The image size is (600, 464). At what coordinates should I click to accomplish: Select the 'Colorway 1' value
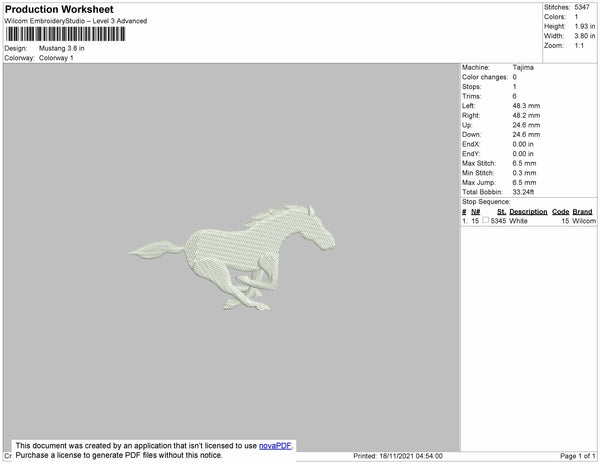pyautogui.click(x=56, y=58)
